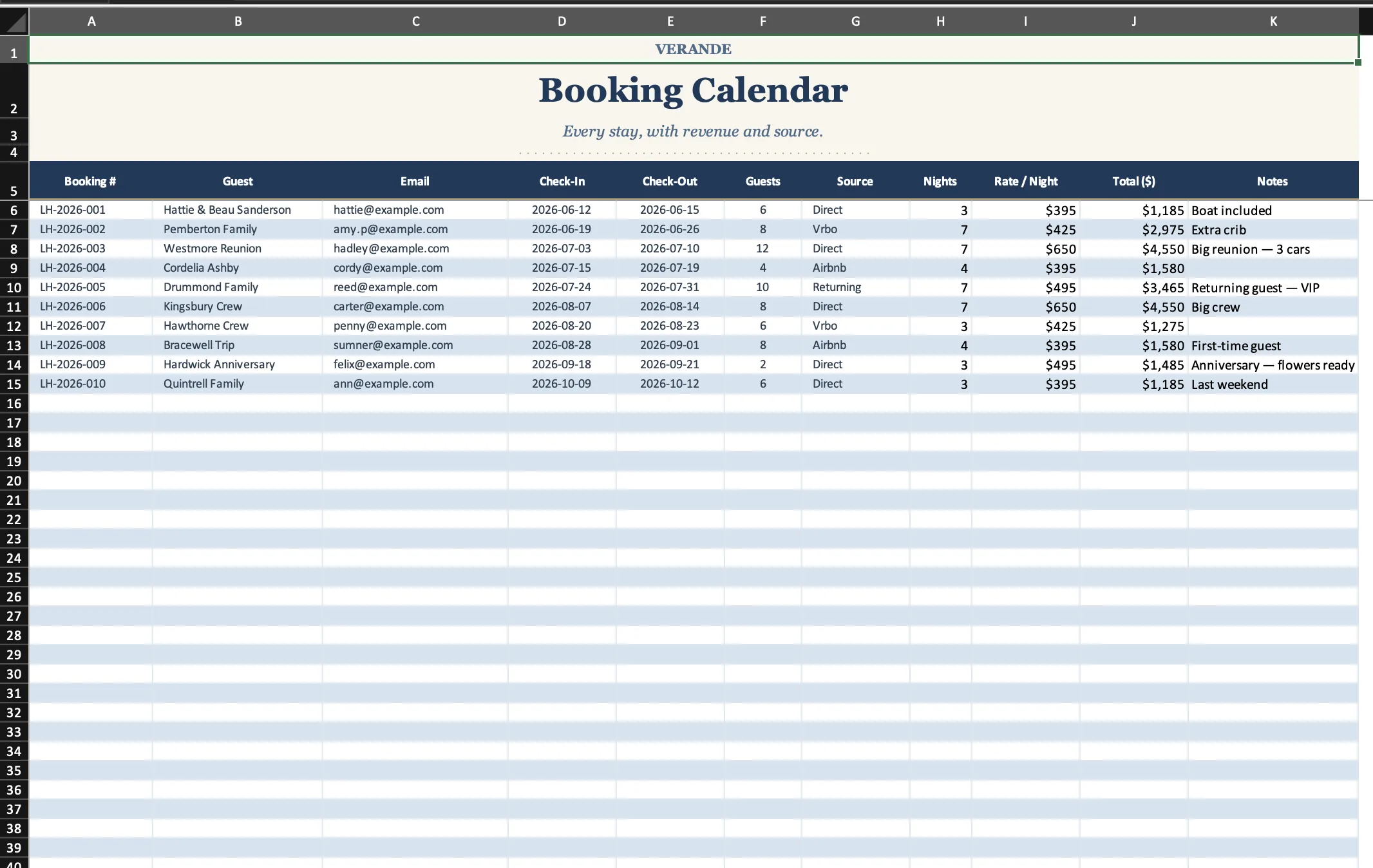1373x868 pixels.
Task: Select row 25 header
Action: pyautogui.click(x=14, y=577)
